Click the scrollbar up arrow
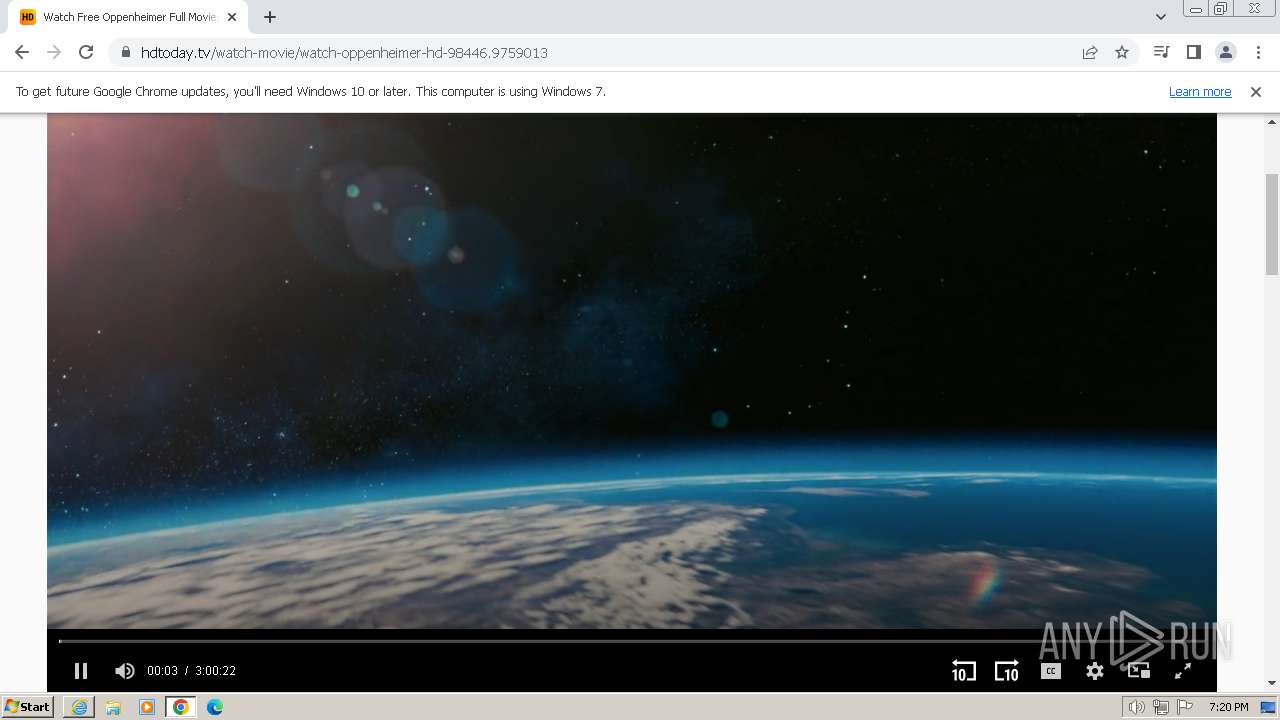Image resolution: width=1280 pixels, height=720 pixels. (x=1272, y=120)
